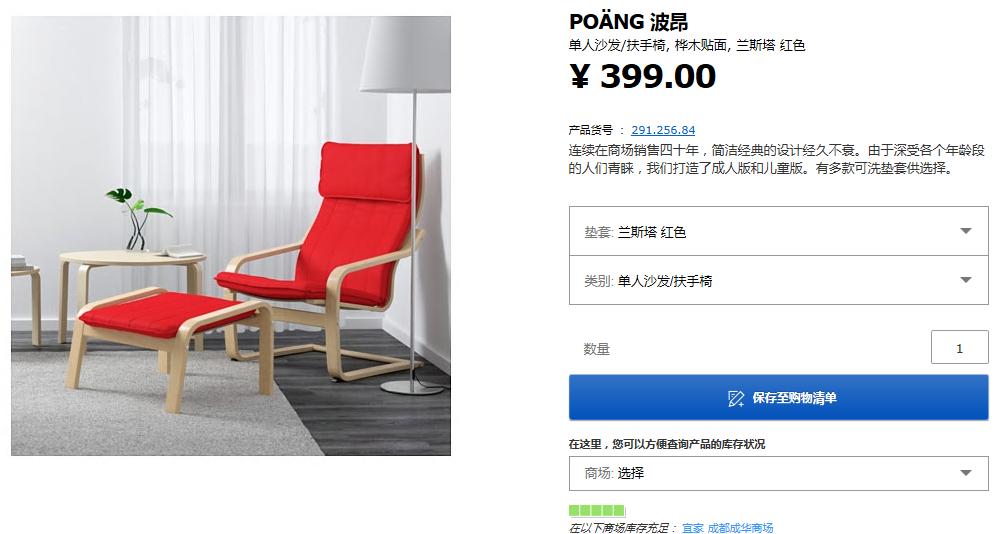999x534 pixels.
Task: Click the 库存状况 stock inquiry heading text
Action: click(667, 444)
